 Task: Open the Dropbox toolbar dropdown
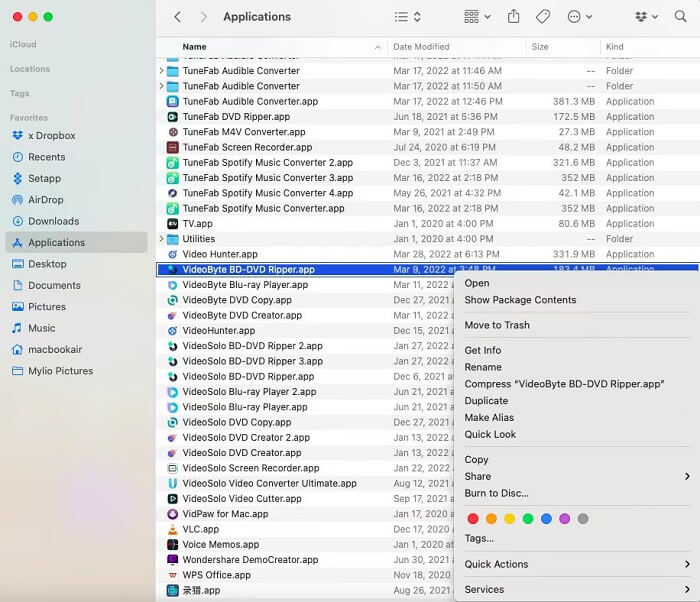tap(646, 17)
